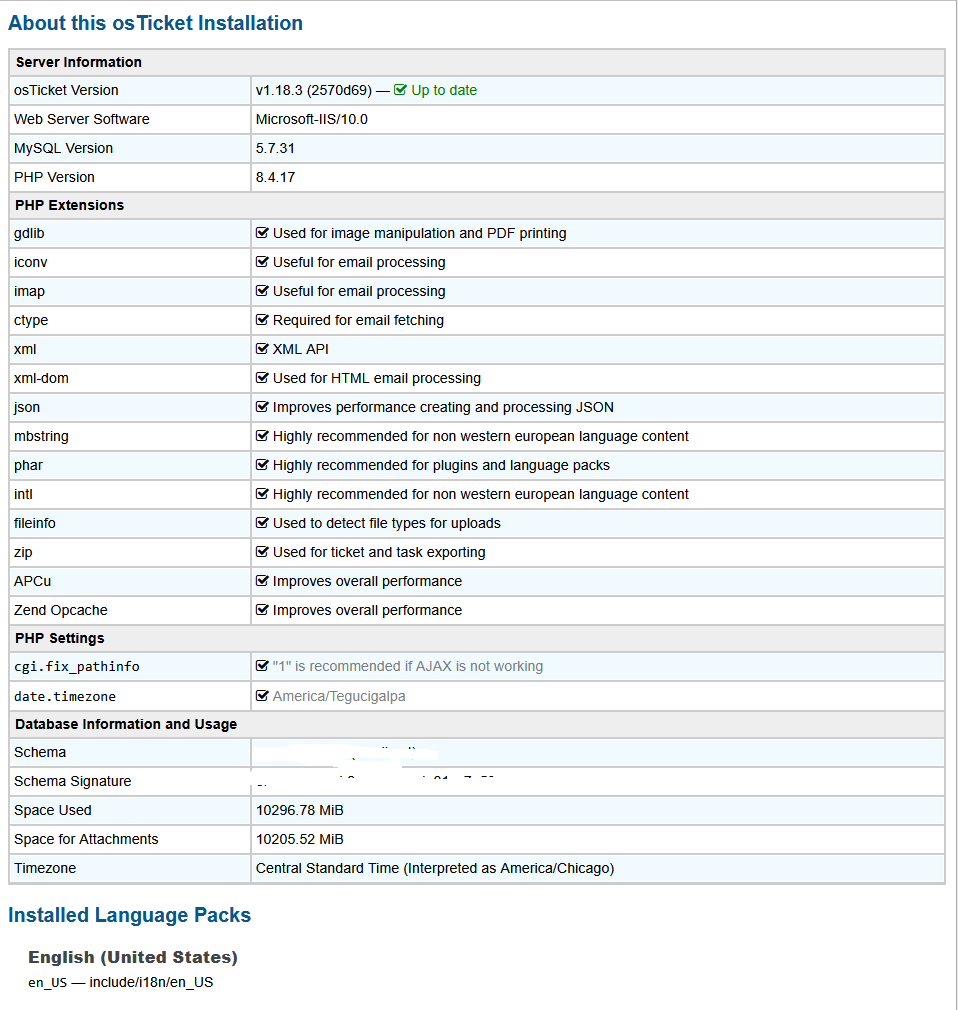Click the PHP version value 8.4.17
The image size is (958, 1010).
tap(275, 177)
